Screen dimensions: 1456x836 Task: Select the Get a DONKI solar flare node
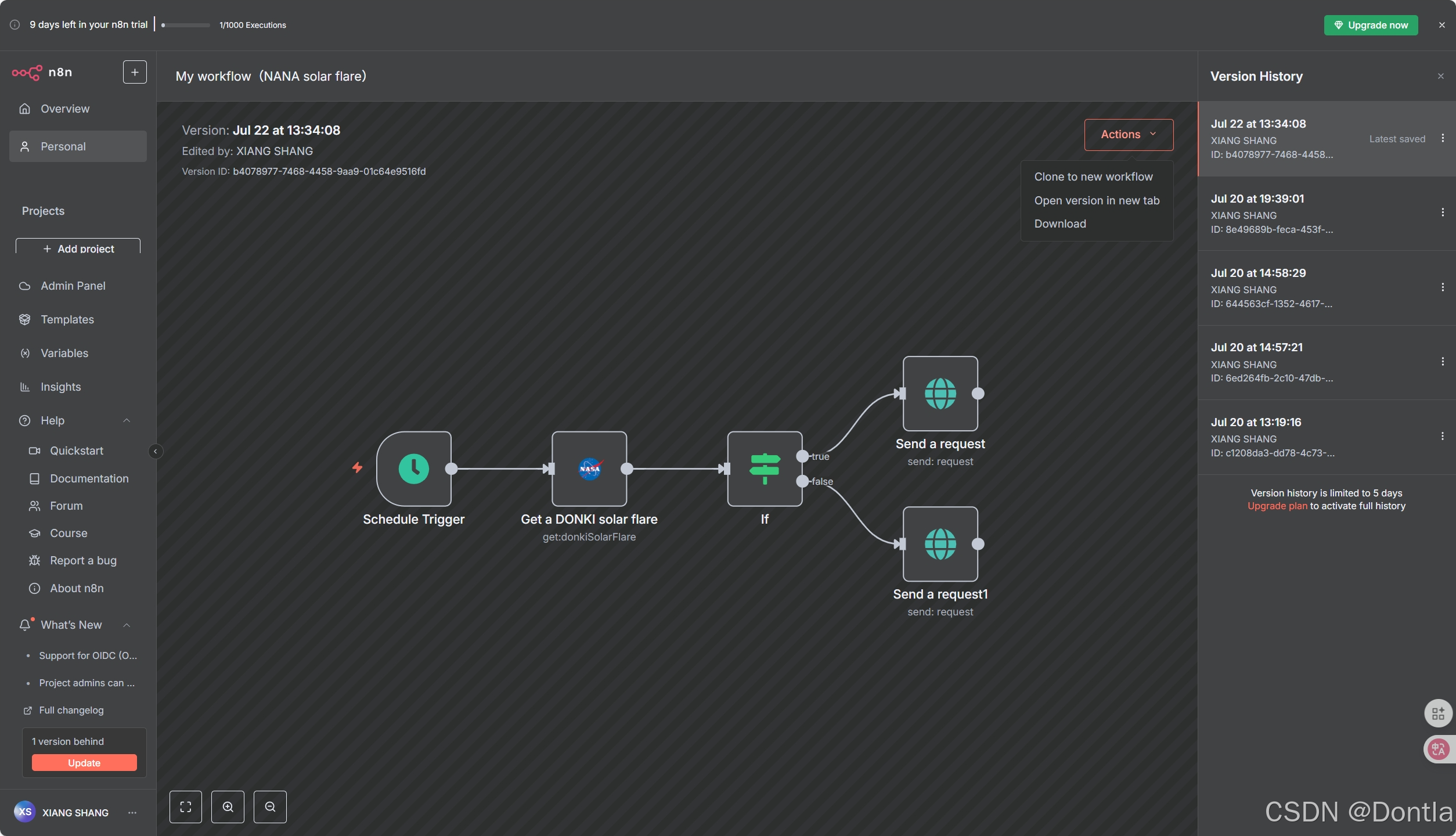click(589, 469)
